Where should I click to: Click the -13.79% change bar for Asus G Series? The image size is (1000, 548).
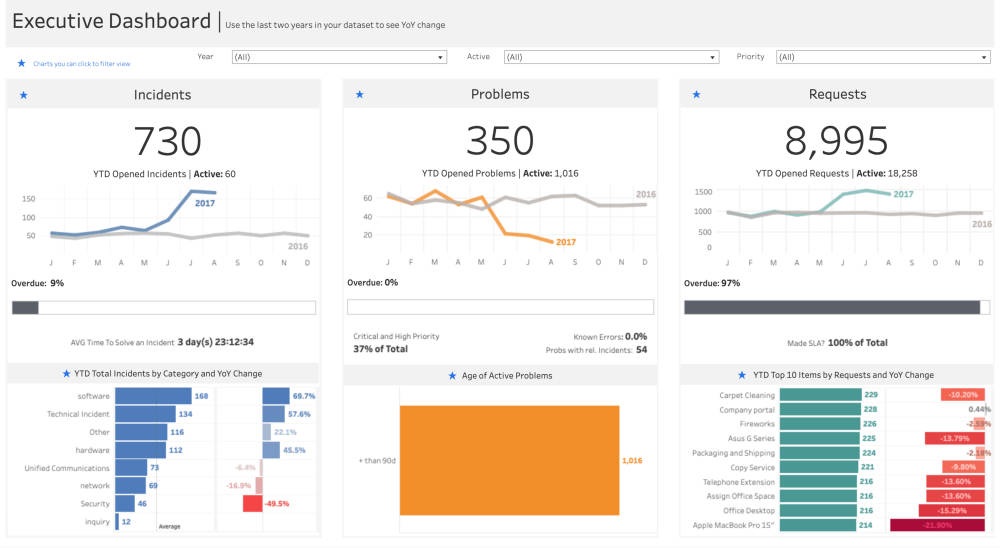955,438
